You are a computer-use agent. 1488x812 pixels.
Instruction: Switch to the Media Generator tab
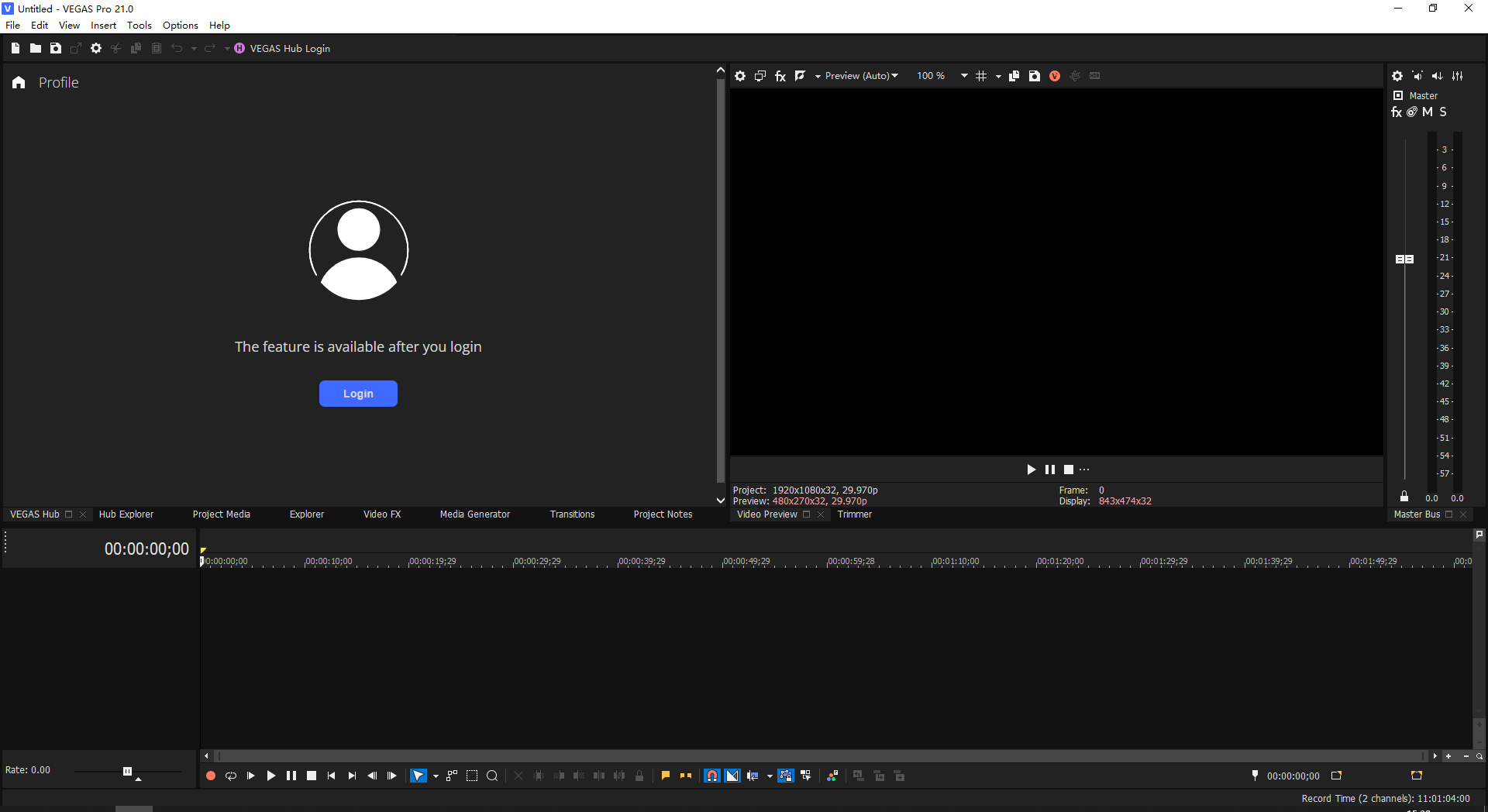pyautogui.click(x=475, y=514)
